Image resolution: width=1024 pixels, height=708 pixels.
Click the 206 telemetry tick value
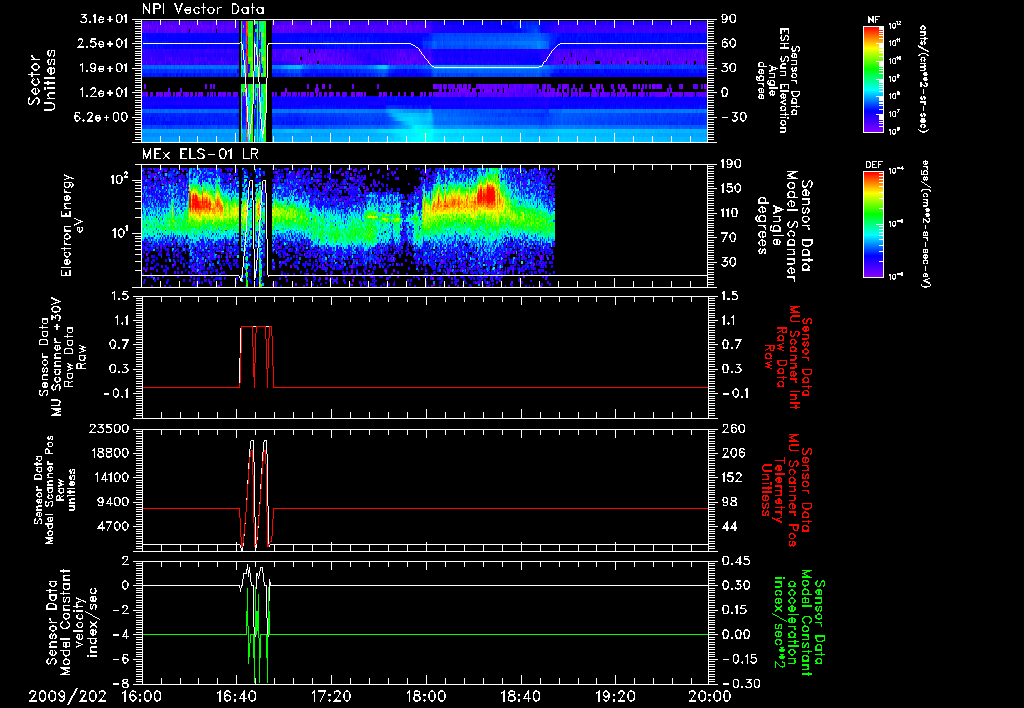(733, 453)
